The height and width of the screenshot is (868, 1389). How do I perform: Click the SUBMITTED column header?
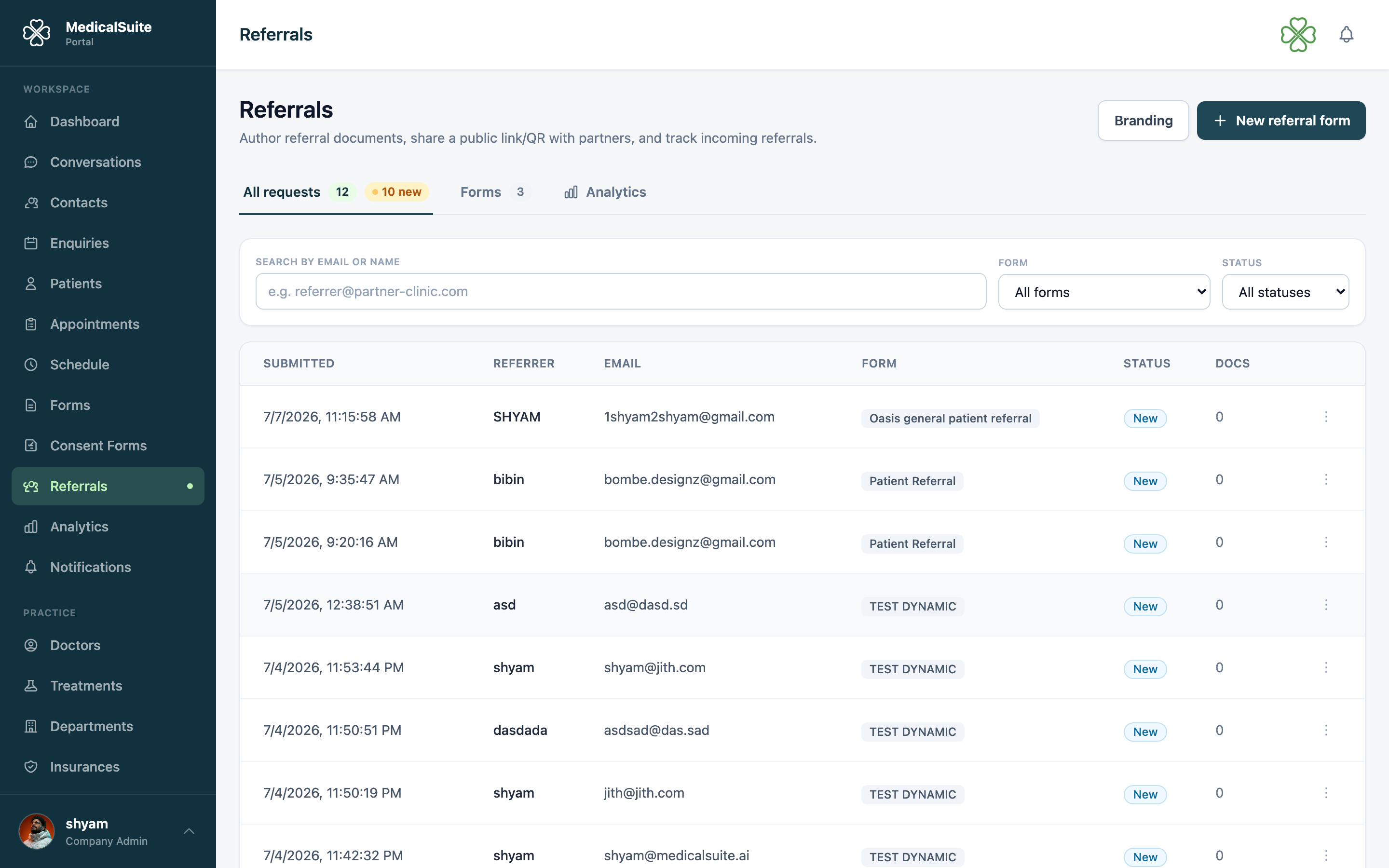point(299,364)
